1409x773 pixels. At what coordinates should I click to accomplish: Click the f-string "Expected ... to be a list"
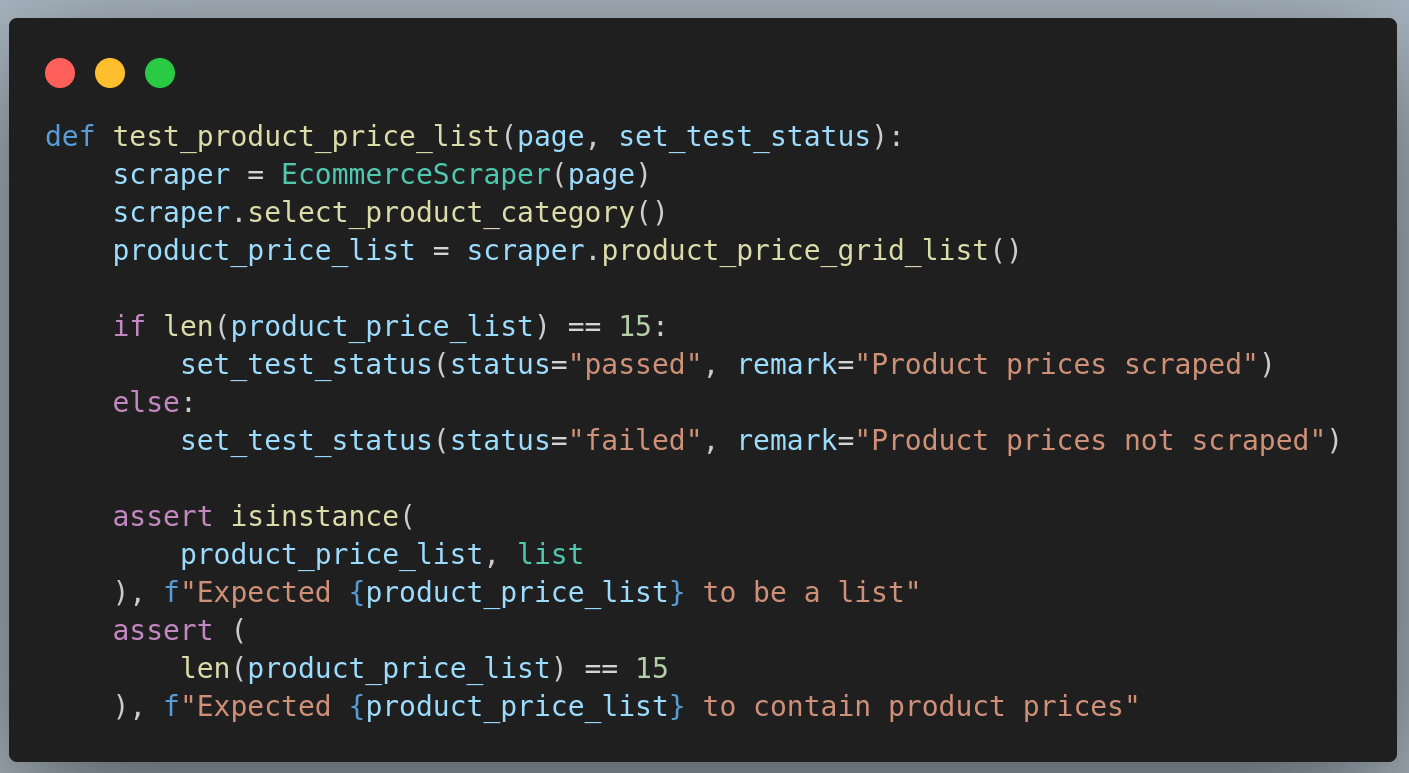[x=550, y=591]
